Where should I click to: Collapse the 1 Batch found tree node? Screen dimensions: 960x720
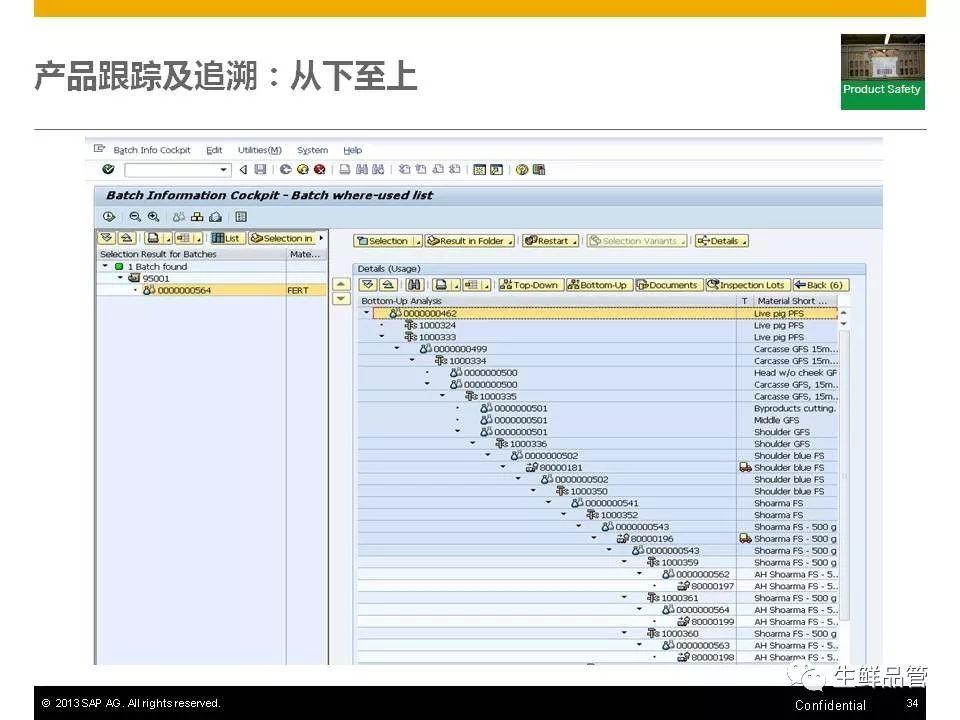pyautogui.click(x=105, y=267)
